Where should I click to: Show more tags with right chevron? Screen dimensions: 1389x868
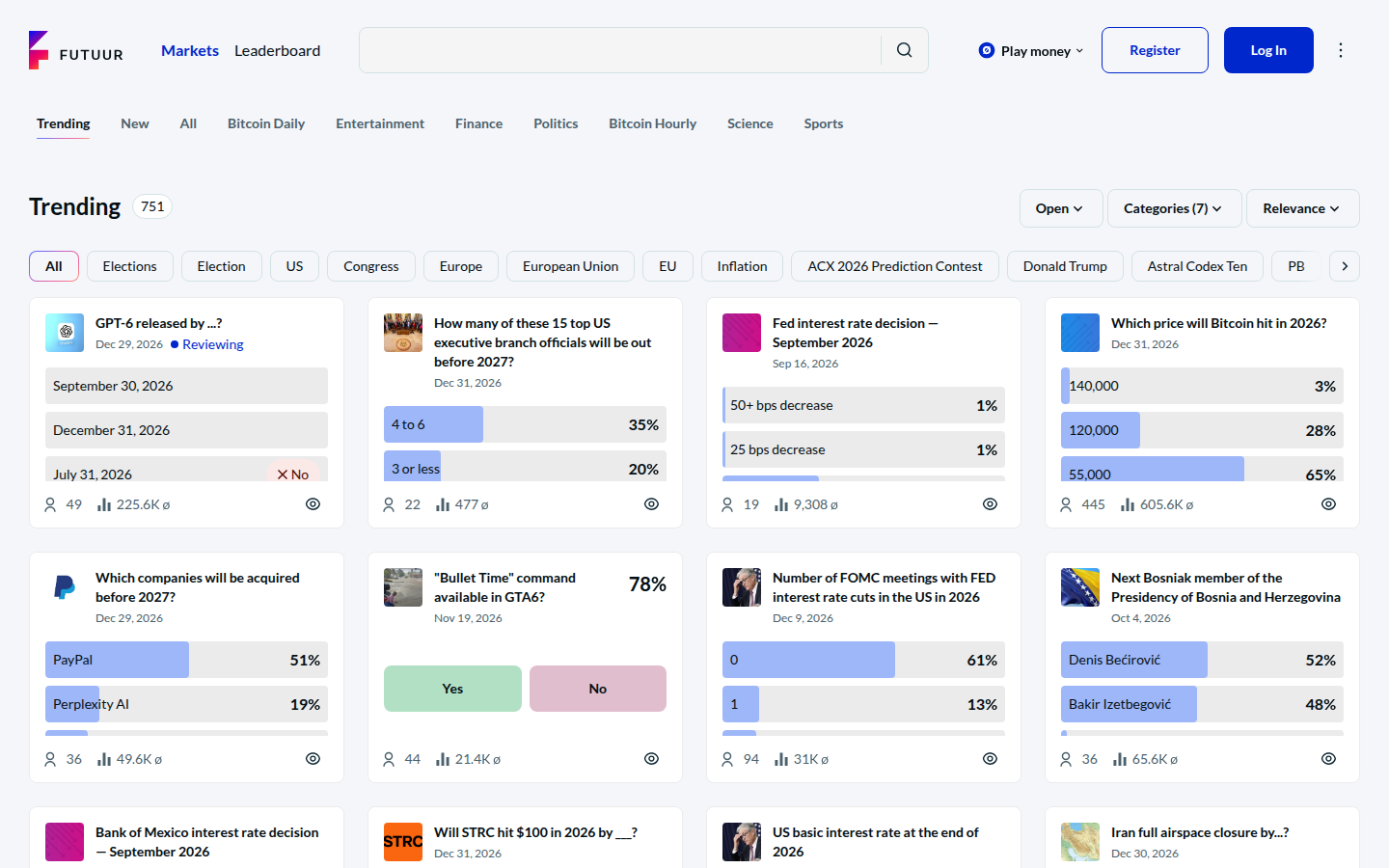coord(1345,266)
